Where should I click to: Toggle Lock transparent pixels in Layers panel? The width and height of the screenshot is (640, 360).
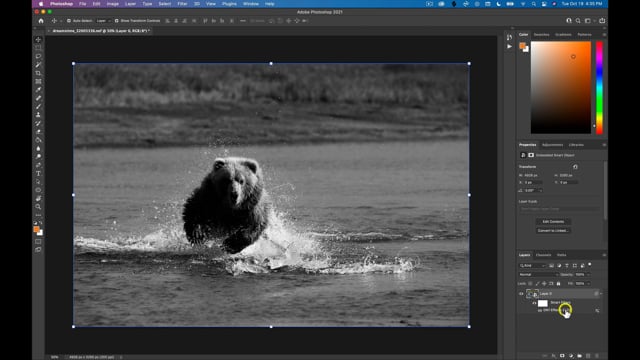point(531,283)
